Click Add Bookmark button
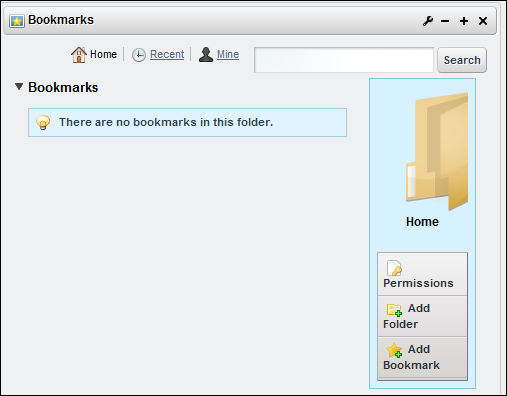This screenshot has width=507, height=396. [x=422, y=357]
